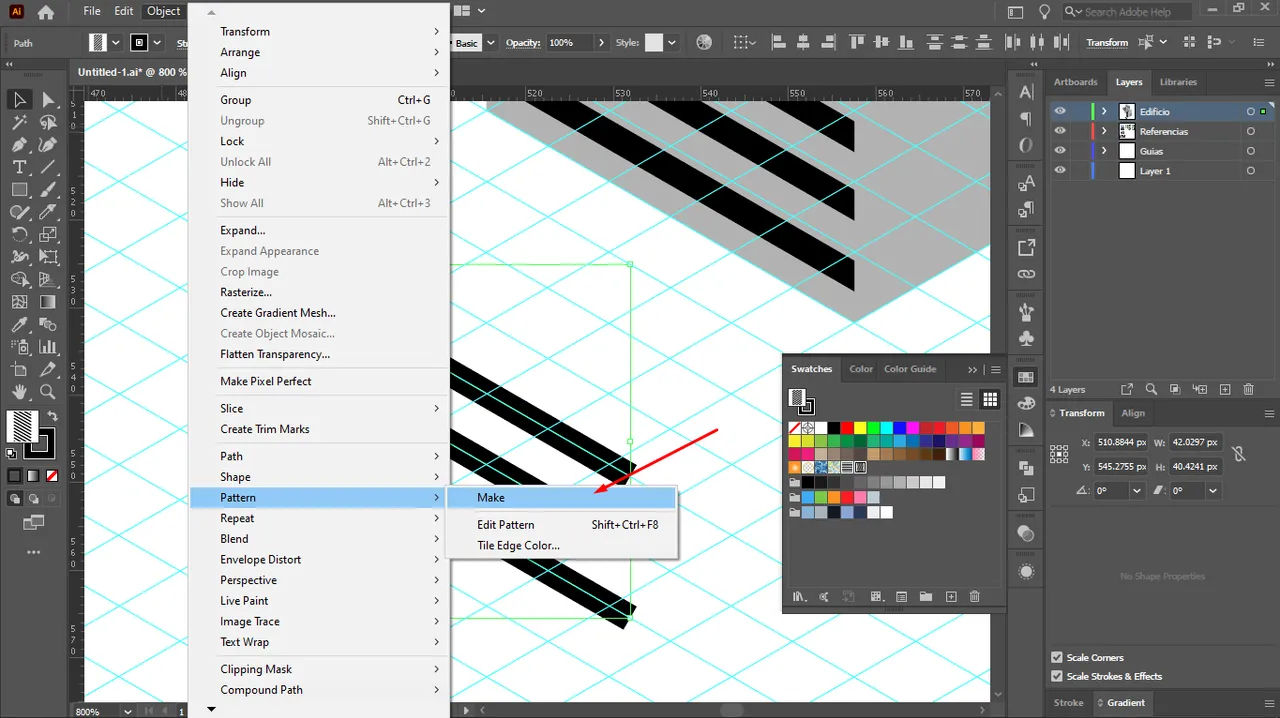Uncheck Scale Strokes & Effects checkbox
Viewport: 1280px width, 718px height.
[x=1057, y=676]
